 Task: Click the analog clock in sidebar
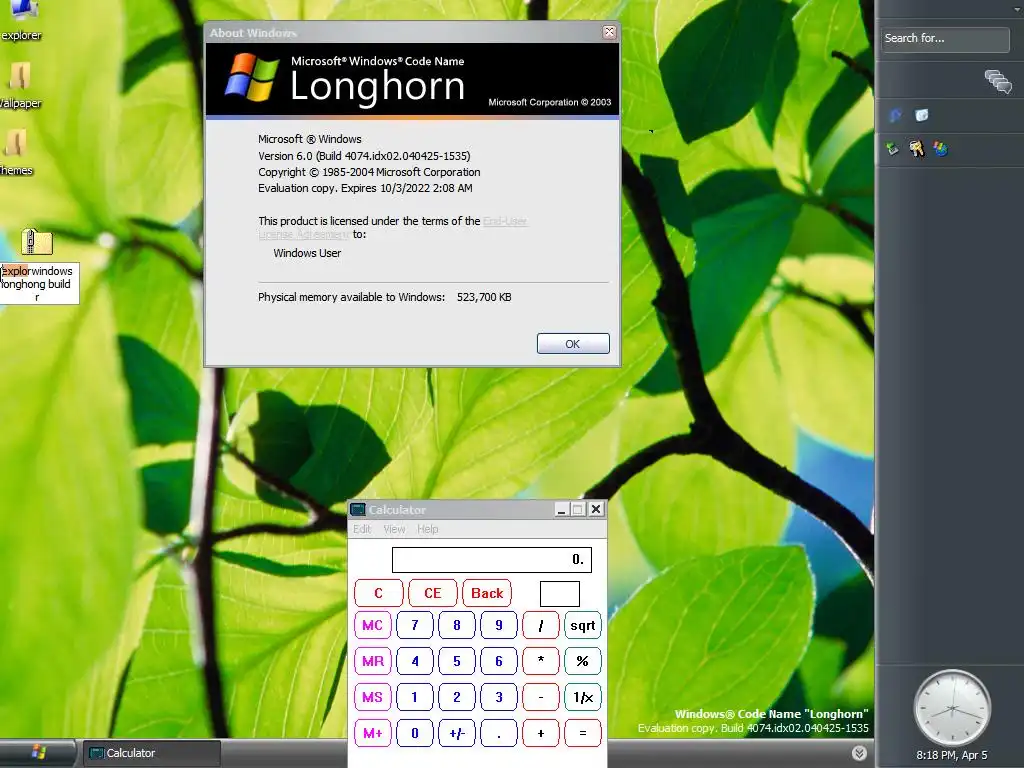952,708
